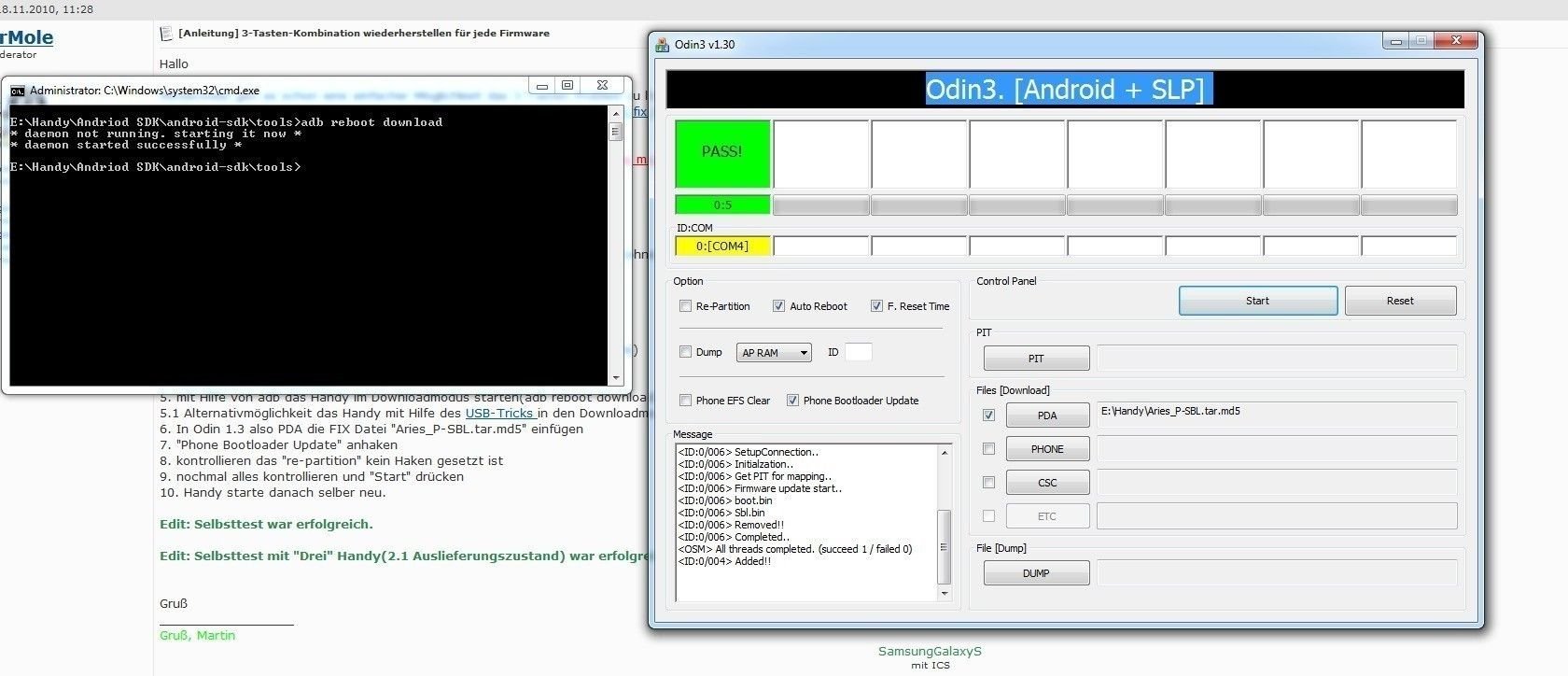Click '<ID:0/004> Added!!' log line
This screenshot has height=676, width=1568.
[x=724, y=561]
